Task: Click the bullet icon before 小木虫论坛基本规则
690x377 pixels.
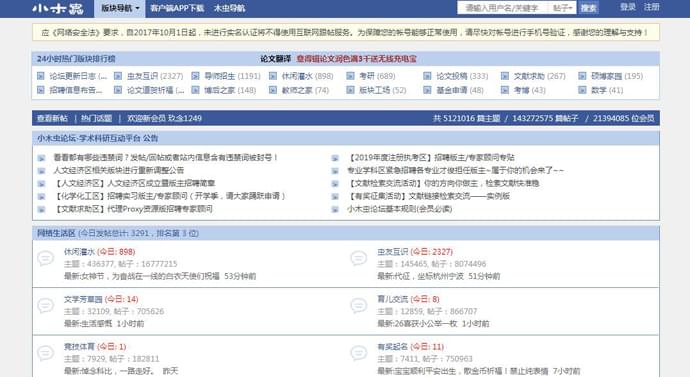Action: coord(335,209)
